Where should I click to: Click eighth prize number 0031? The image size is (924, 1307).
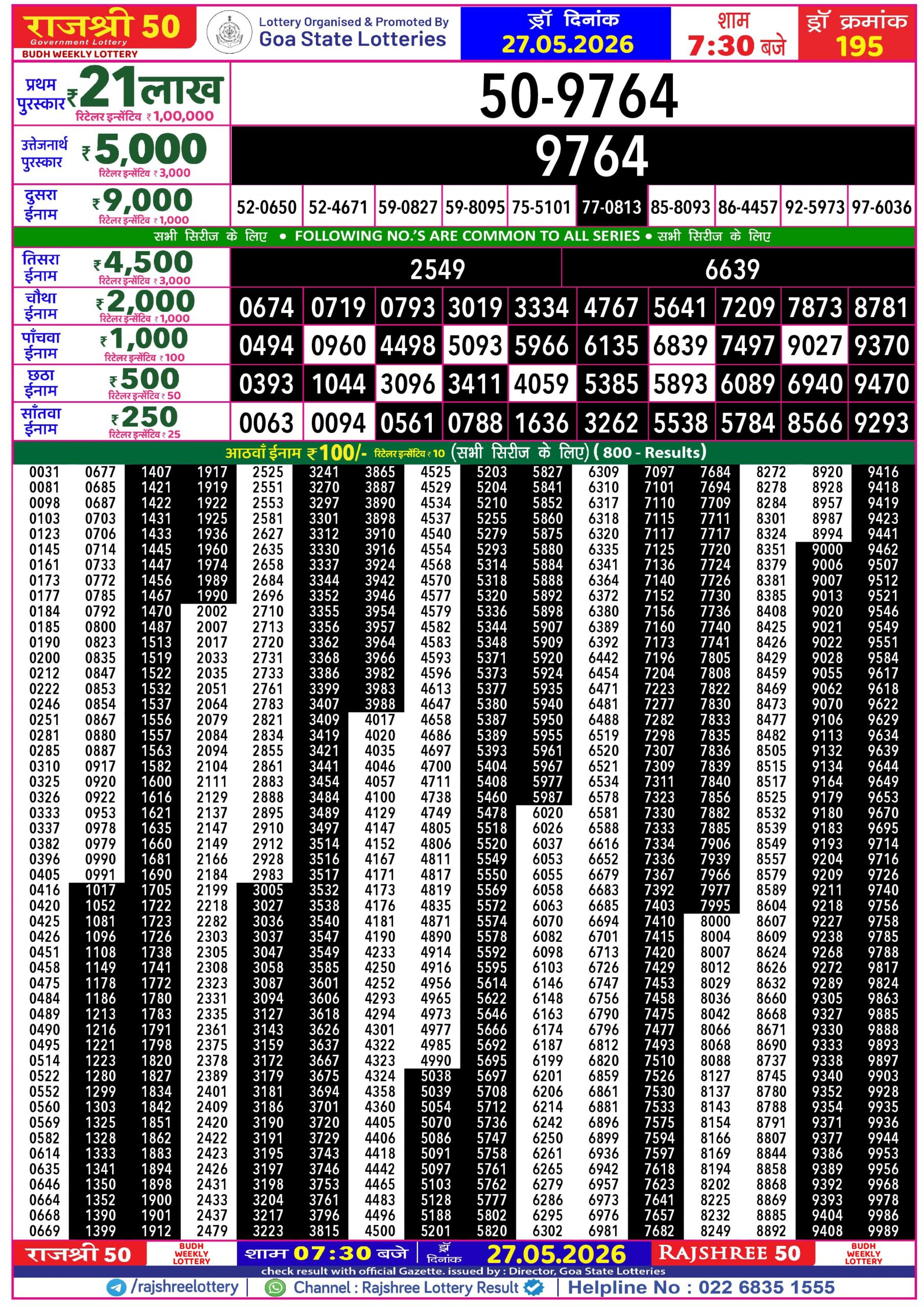[44, 472]
